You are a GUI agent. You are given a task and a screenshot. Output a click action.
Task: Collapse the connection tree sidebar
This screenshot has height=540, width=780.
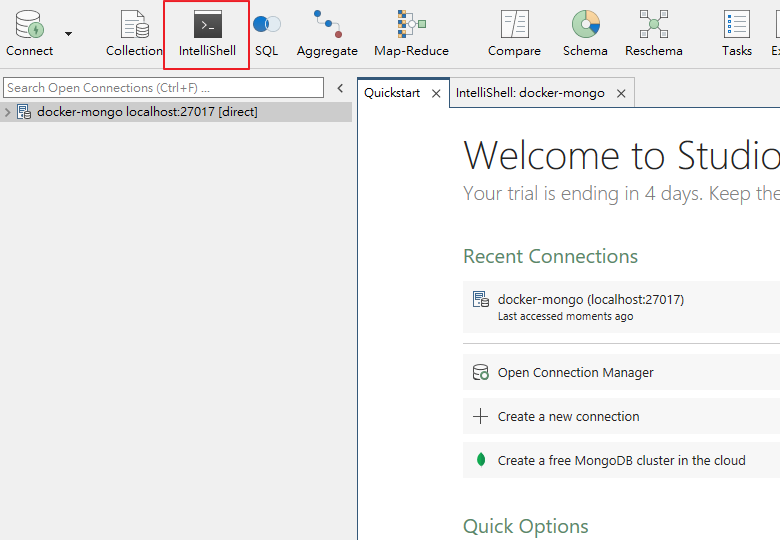tap(340, 89)
